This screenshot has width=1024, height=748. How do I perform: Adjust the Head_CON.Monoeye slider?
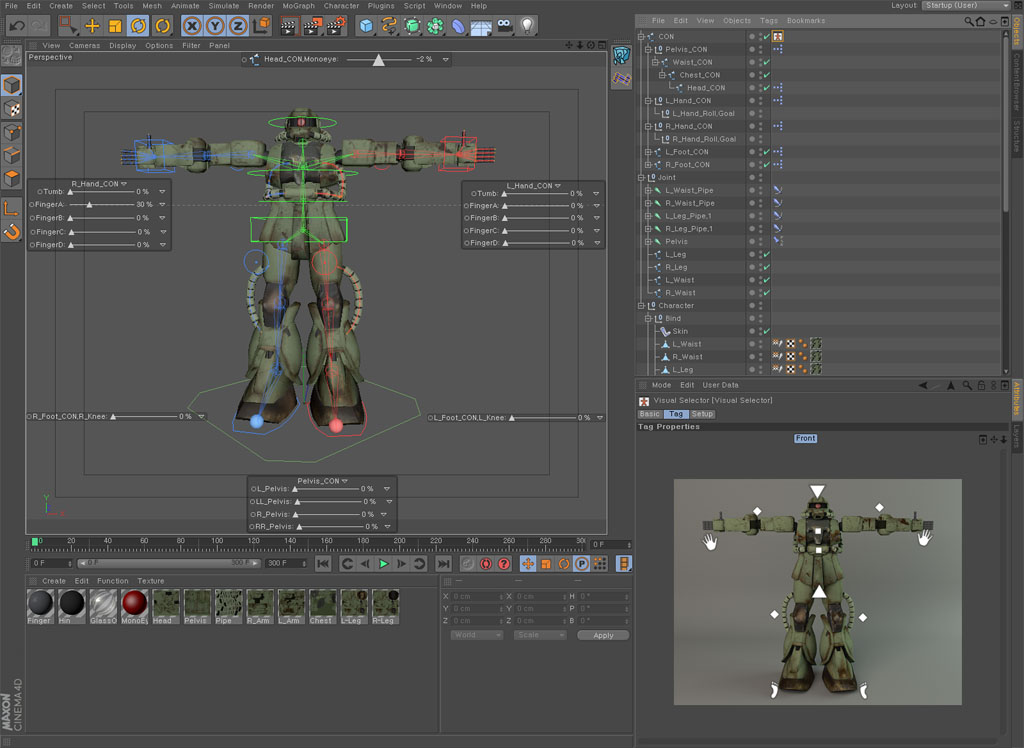(x=379, y=60)
